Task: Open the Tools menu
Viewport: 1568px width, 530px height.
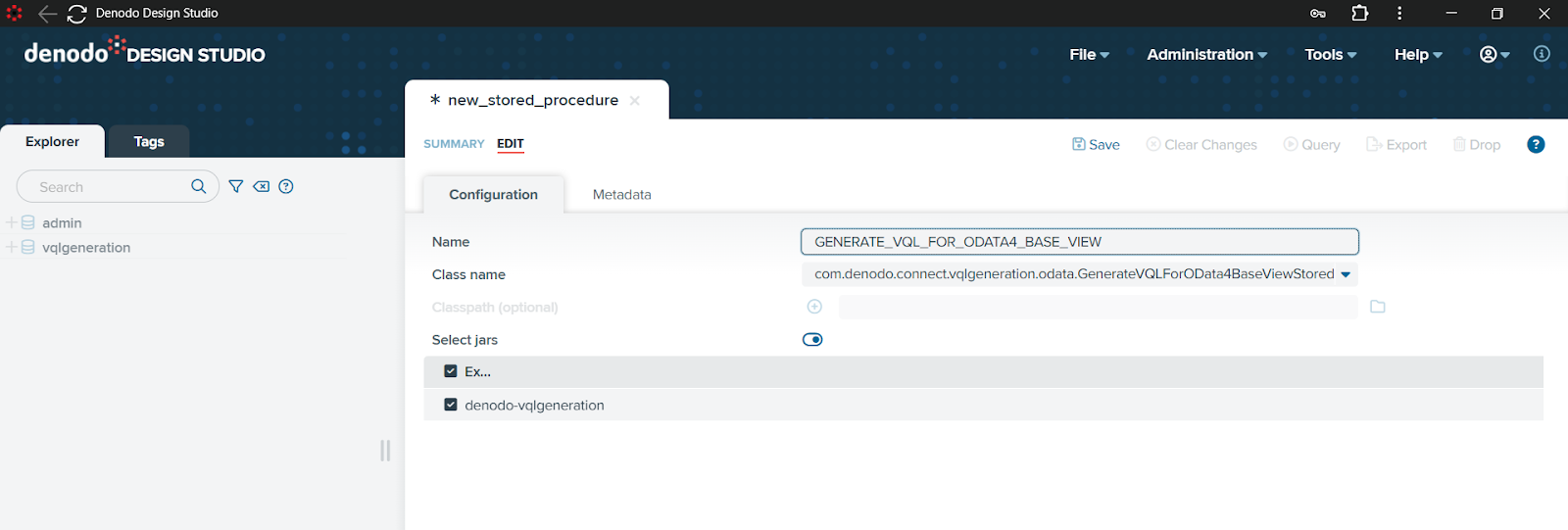Action: [1330, 54]
